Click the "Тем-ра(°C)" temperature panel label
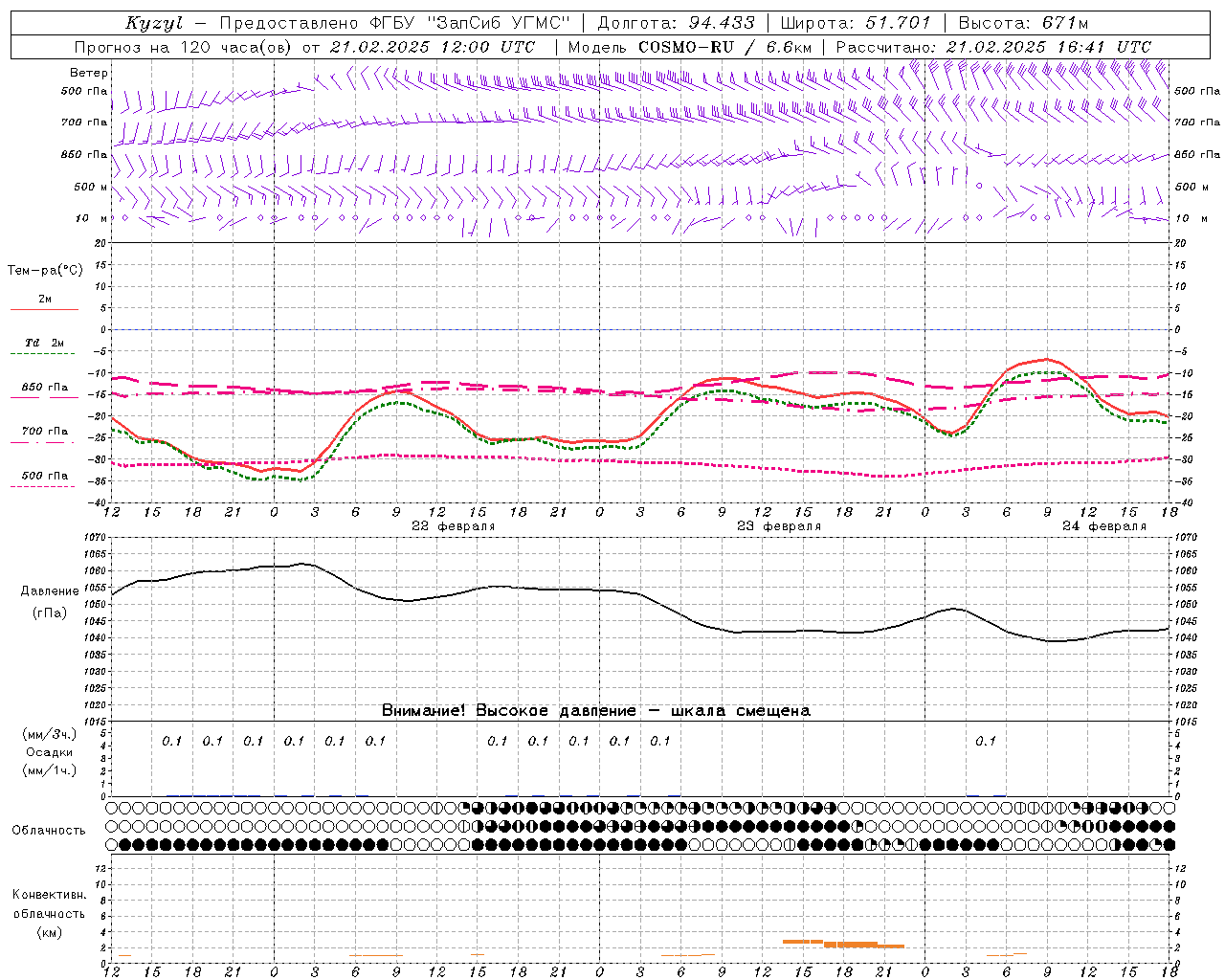 (x=45, y=271)
